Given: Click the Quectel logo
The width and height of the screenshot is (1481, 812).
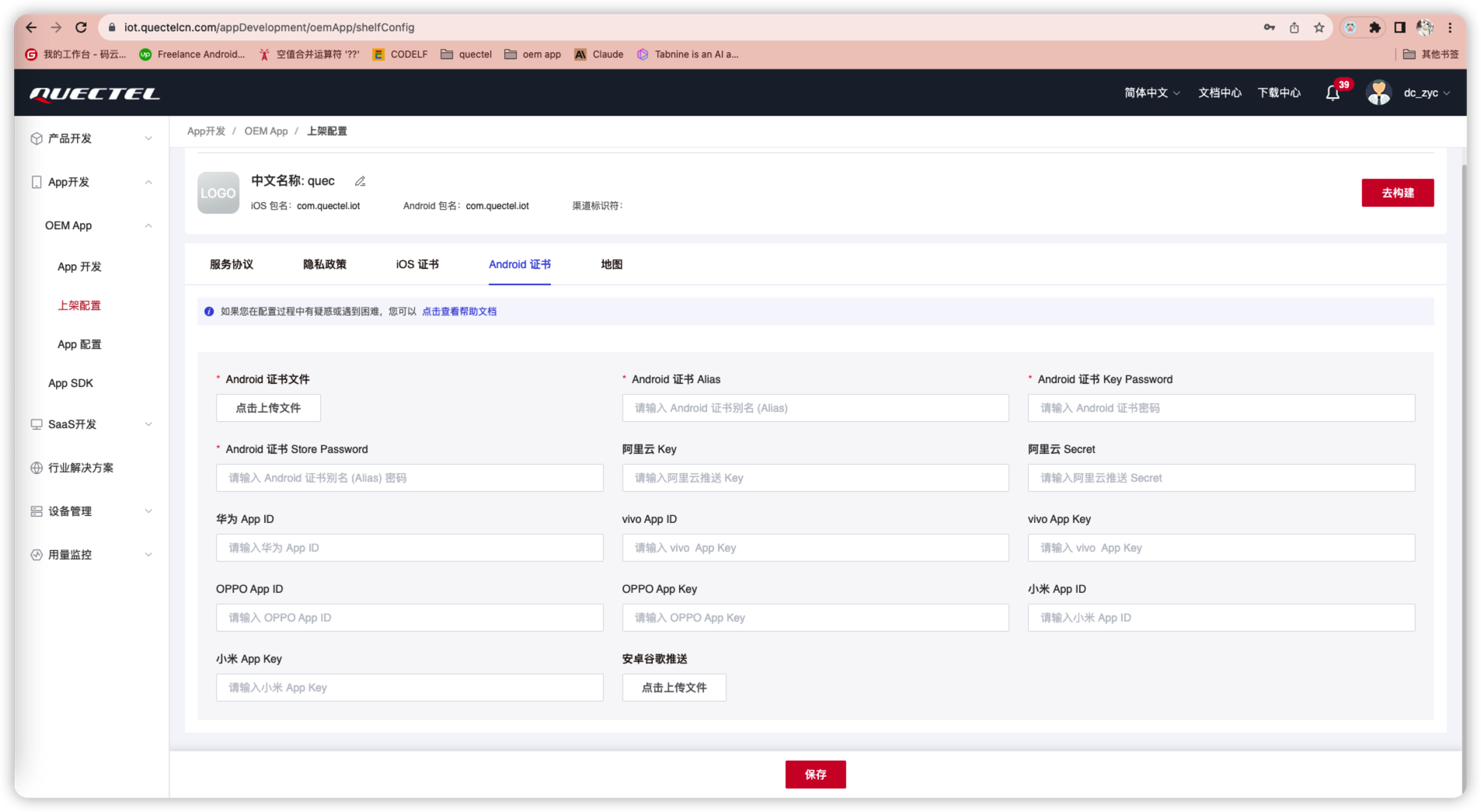Looking at the screenshot, I should click(95, 93).
